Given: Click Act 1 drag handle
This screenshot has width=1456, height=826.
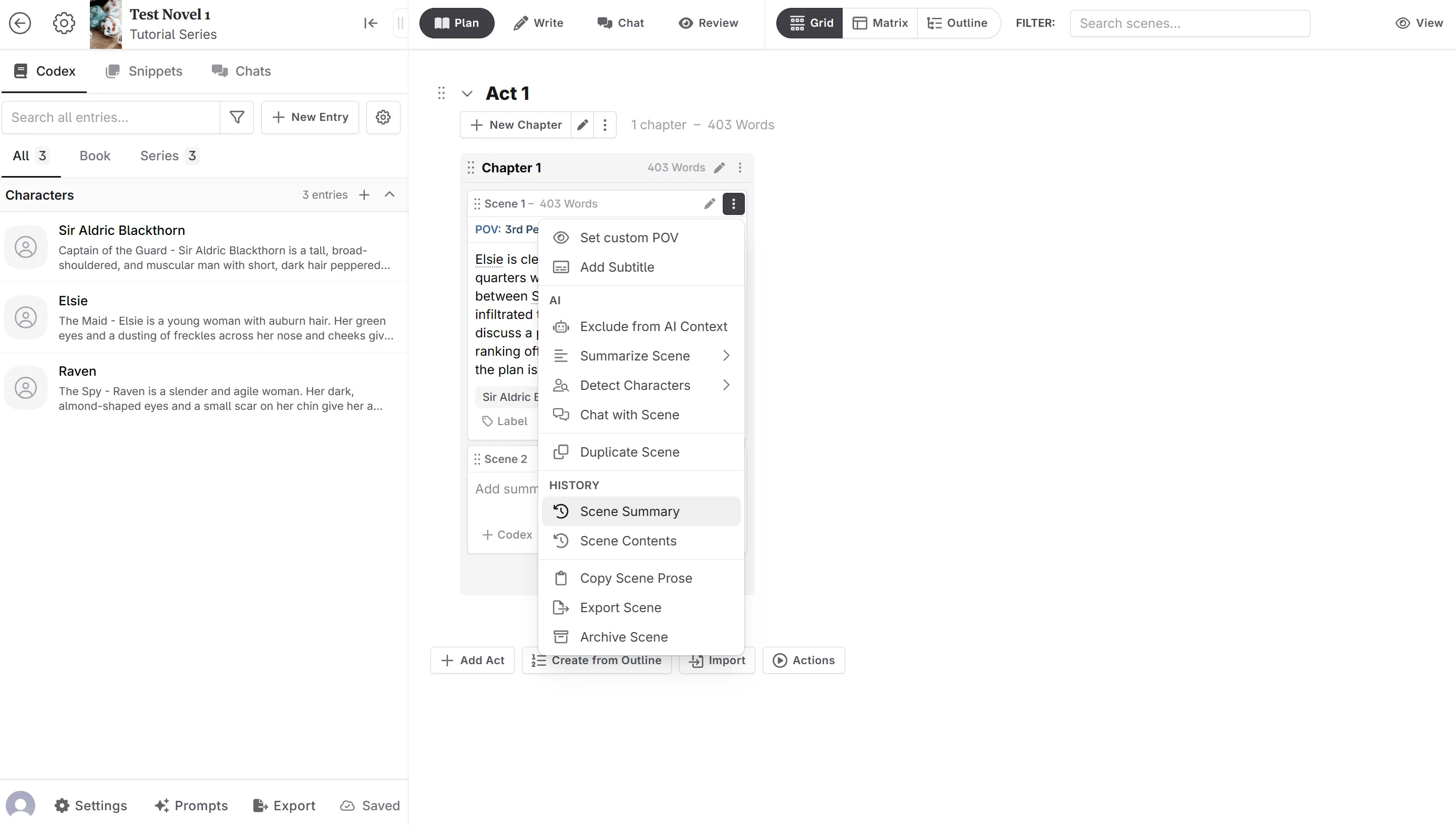Looking at the screenshot, I should click(x=442, y=93).
